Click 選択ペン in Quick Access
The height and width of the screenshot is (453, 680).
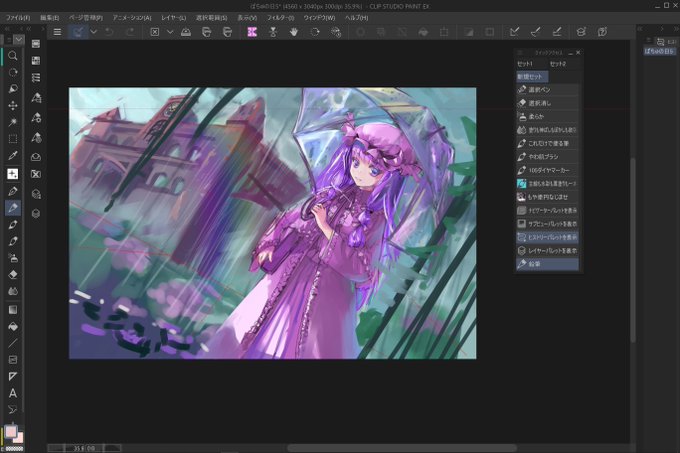[x=547, y=90]
